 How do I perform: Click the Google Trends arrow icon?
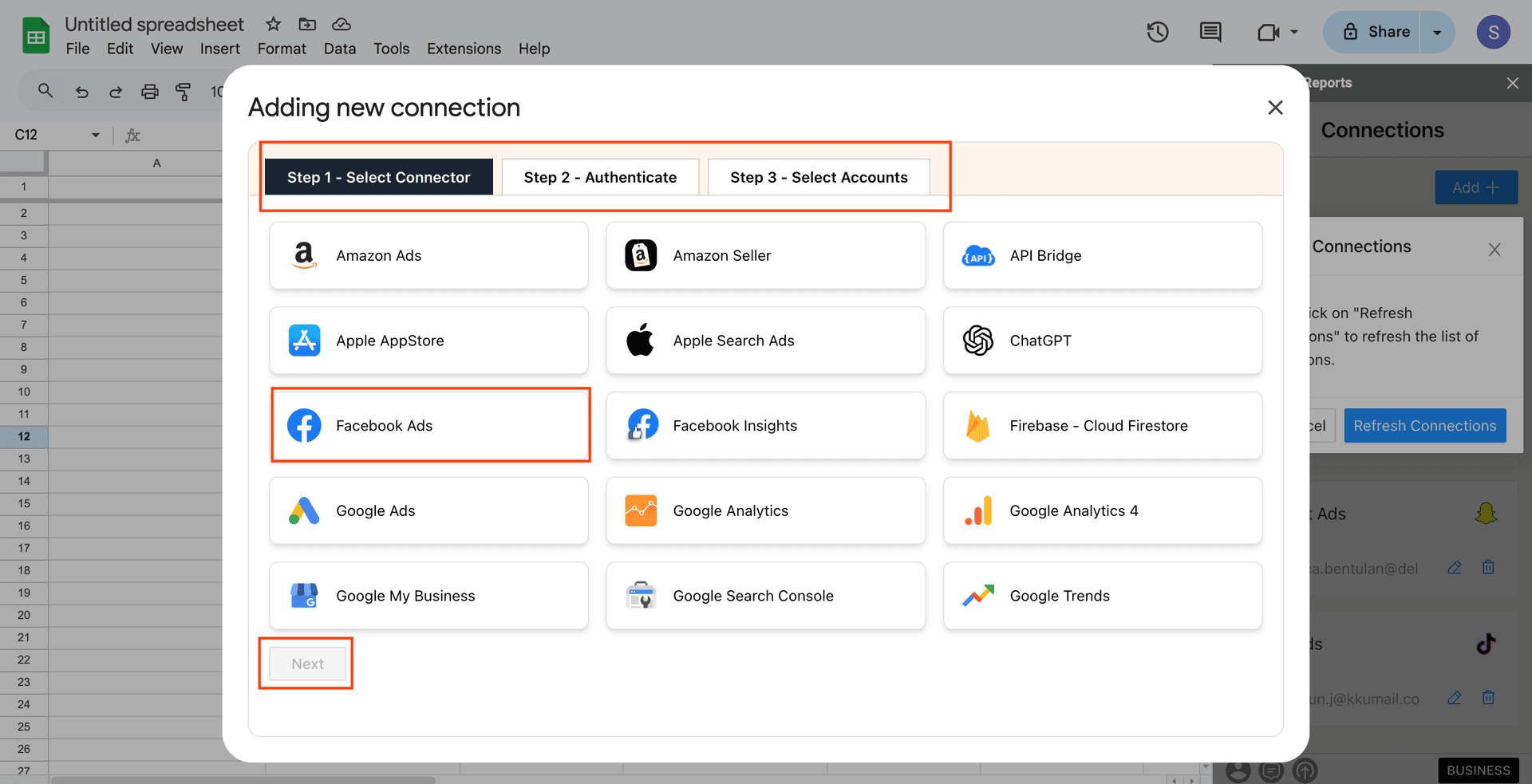click(x=978, y=596)
